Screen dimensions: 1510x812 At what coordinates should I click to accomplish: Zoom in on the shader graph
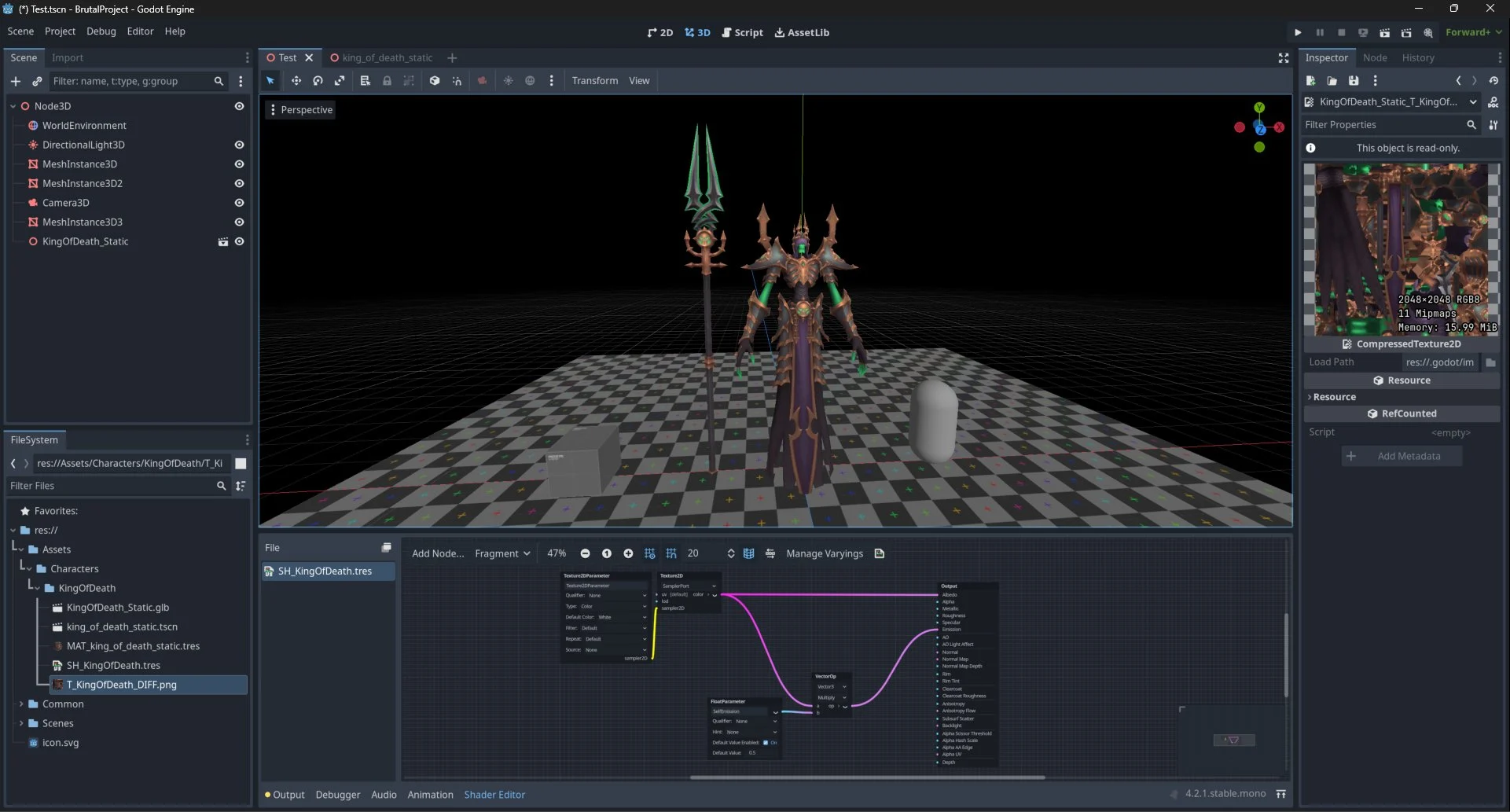[x=628, y=553]
